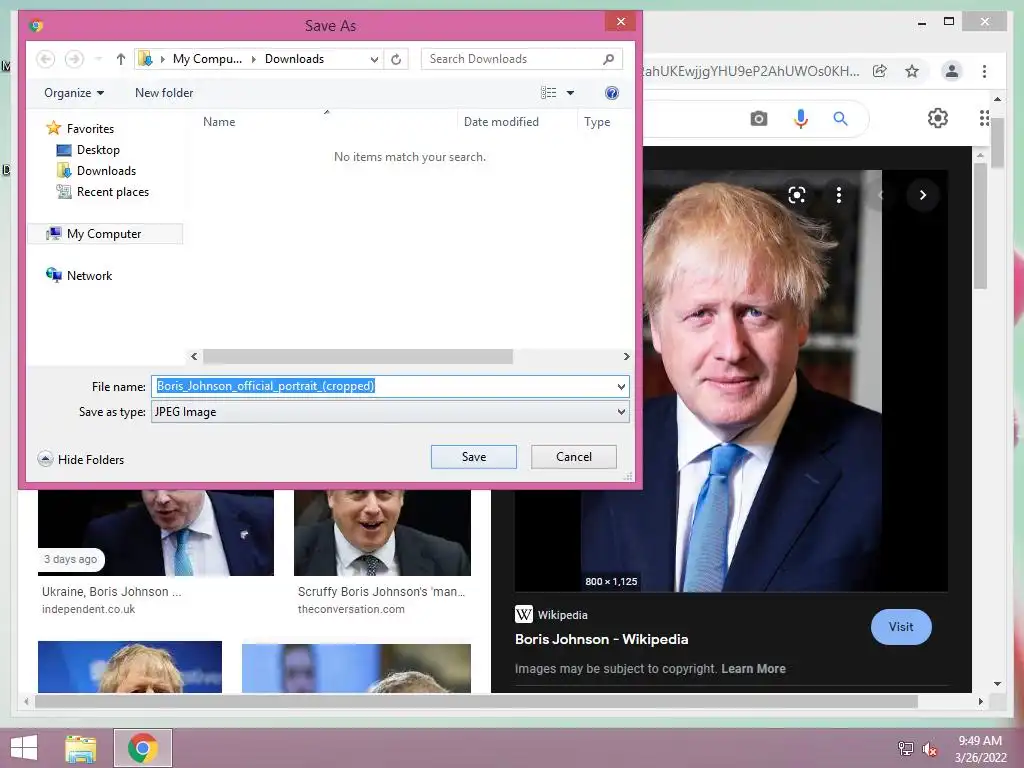Click the blue Google search magnifier
This screenshot has width=1024, height=768.
840,119
